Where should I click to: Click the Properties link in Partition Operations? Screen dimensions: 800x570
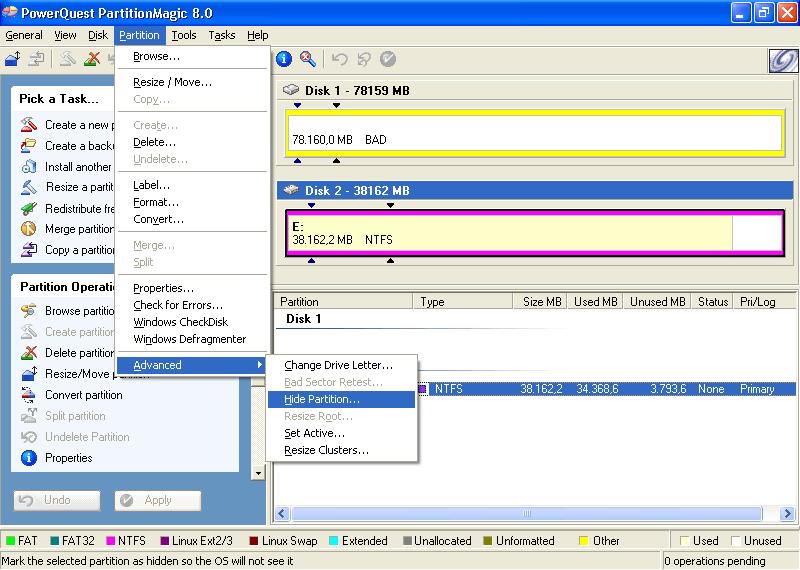click(x=68, y=458)
